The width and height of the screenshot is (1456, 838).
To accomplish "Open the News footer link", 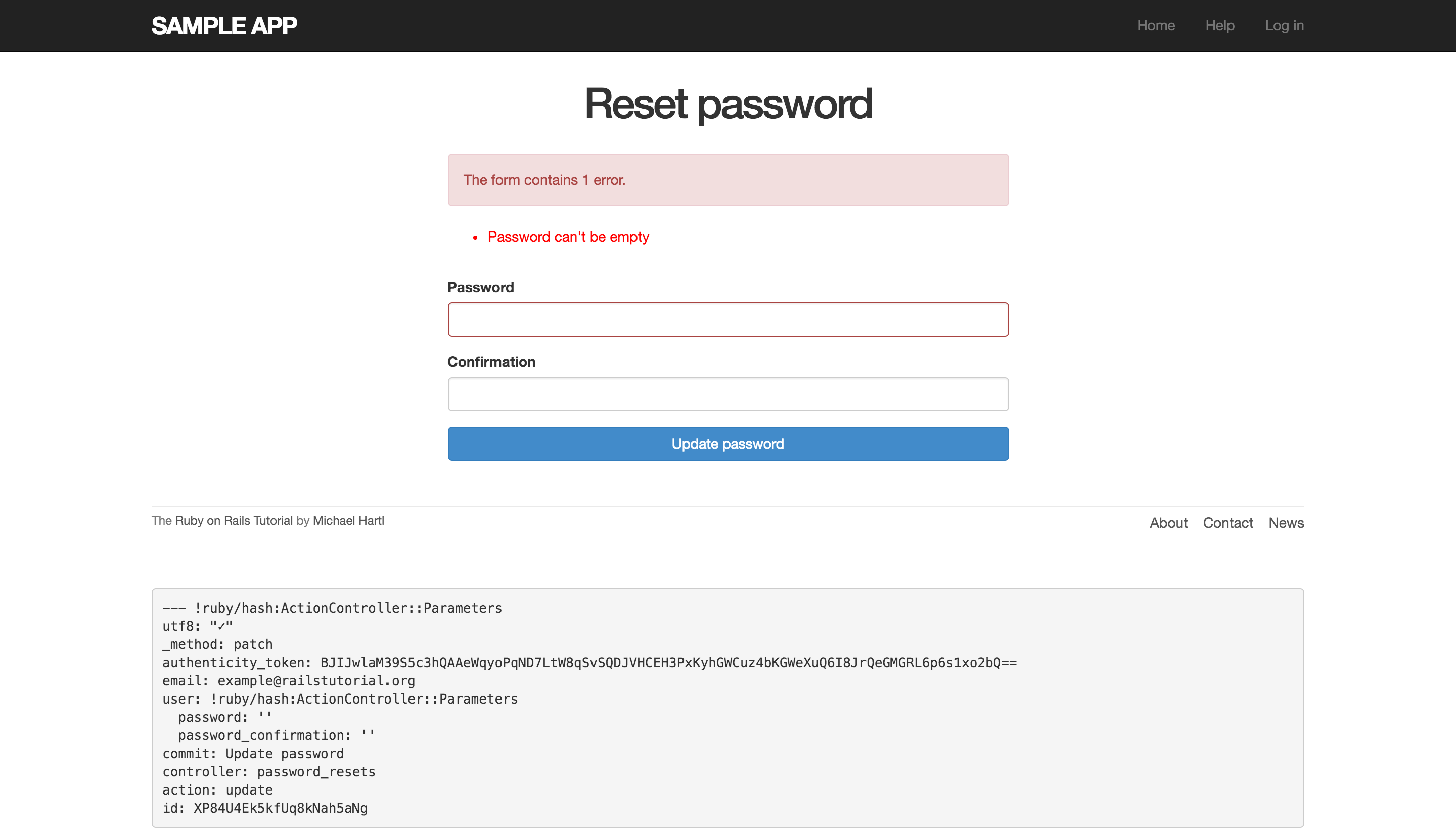I will 1286,523.
